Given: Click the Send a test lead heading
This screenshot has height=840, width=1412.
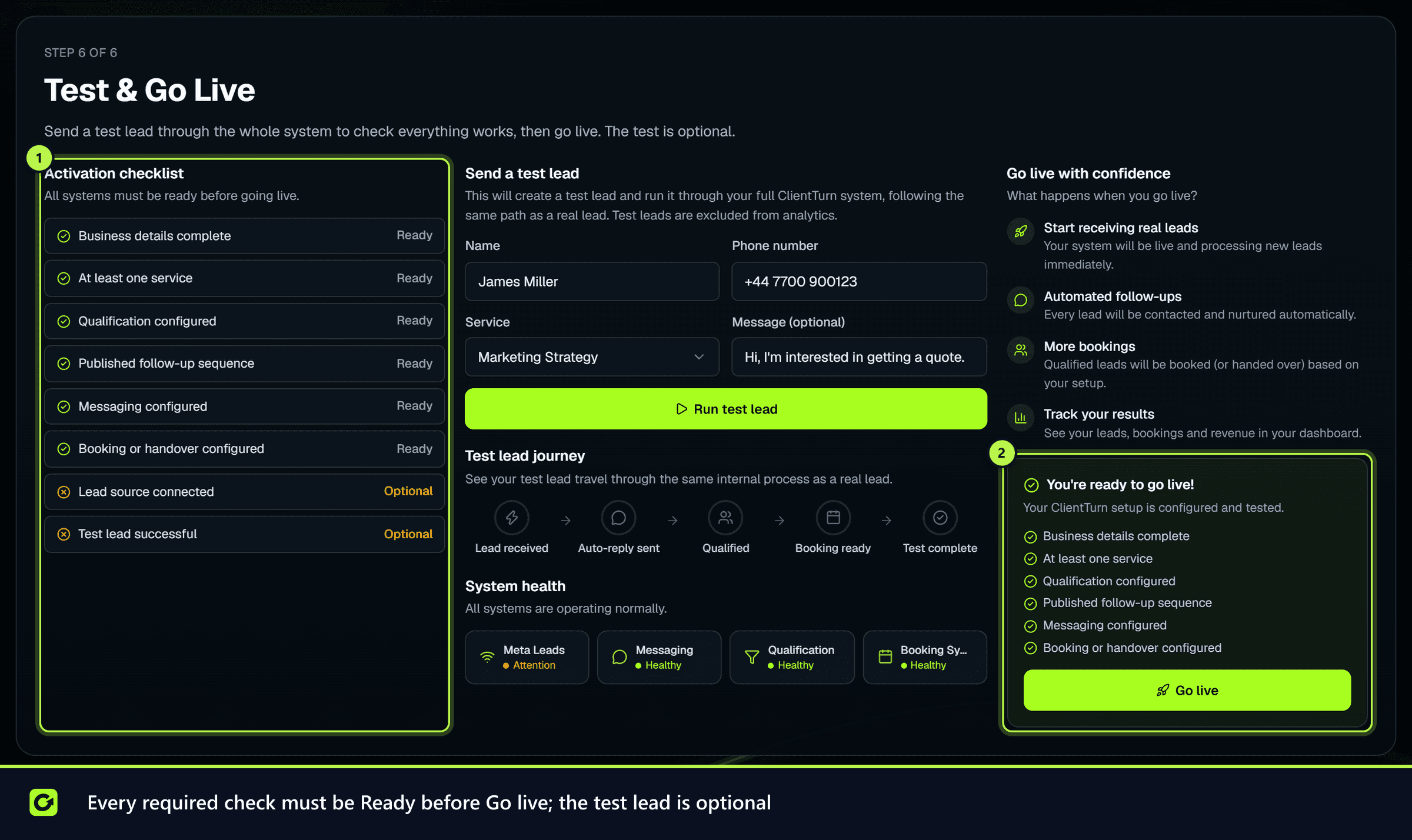Looking at the screenshot, I should coord(522,174).
